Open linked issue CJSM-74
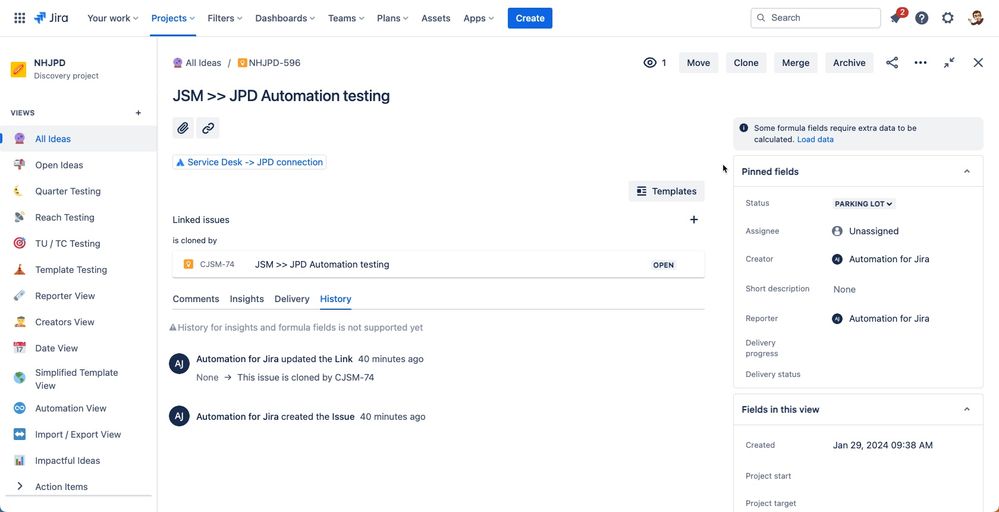The width and height of the screenshot is (999, 512). pos(438,264)
